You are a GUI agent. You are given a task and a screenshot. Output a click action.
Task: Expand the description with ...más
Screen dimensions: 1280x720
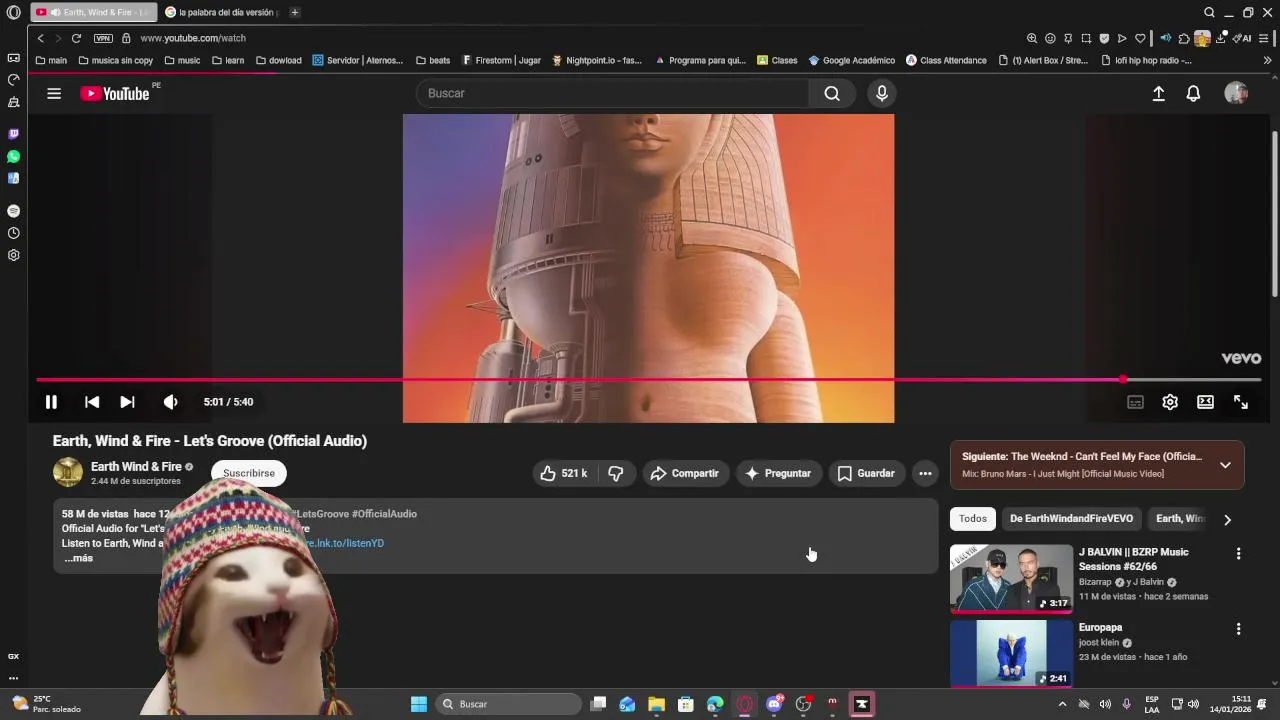pyautogui.click(x=78, y=558)
